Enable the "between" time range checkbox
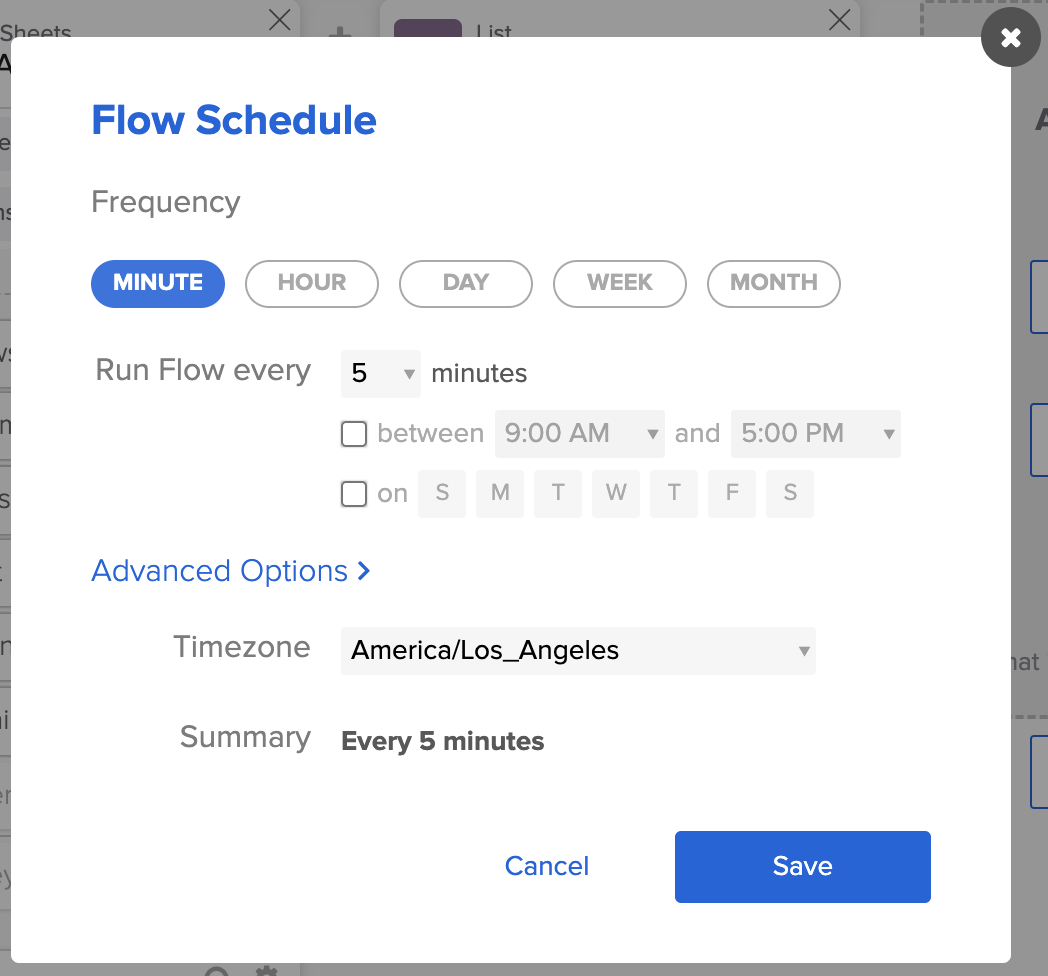The image size is (1048, 976). tap(354, 434)
